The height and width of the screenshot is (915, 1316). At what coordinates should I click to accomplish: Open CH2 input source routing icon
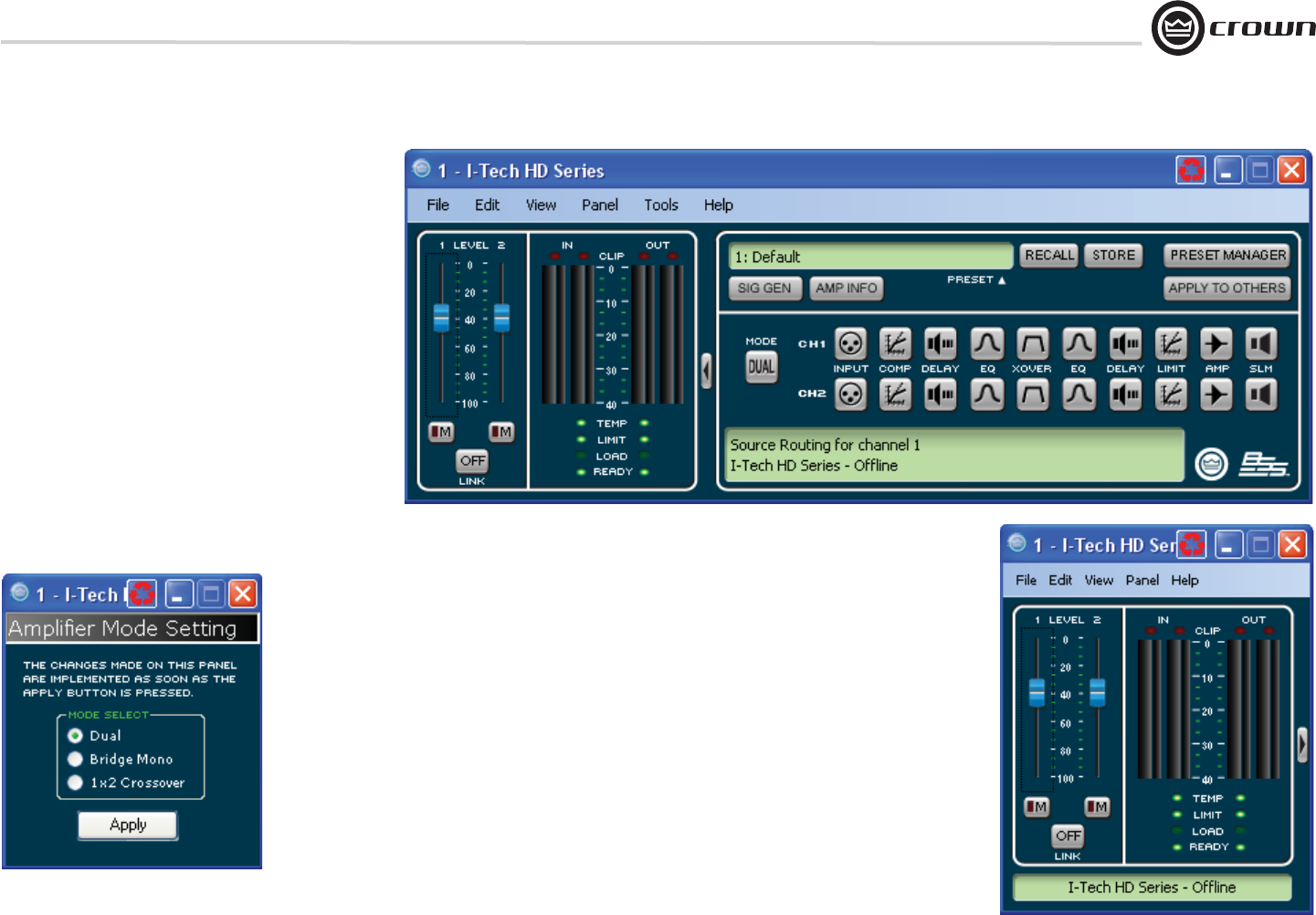point(850,394)
